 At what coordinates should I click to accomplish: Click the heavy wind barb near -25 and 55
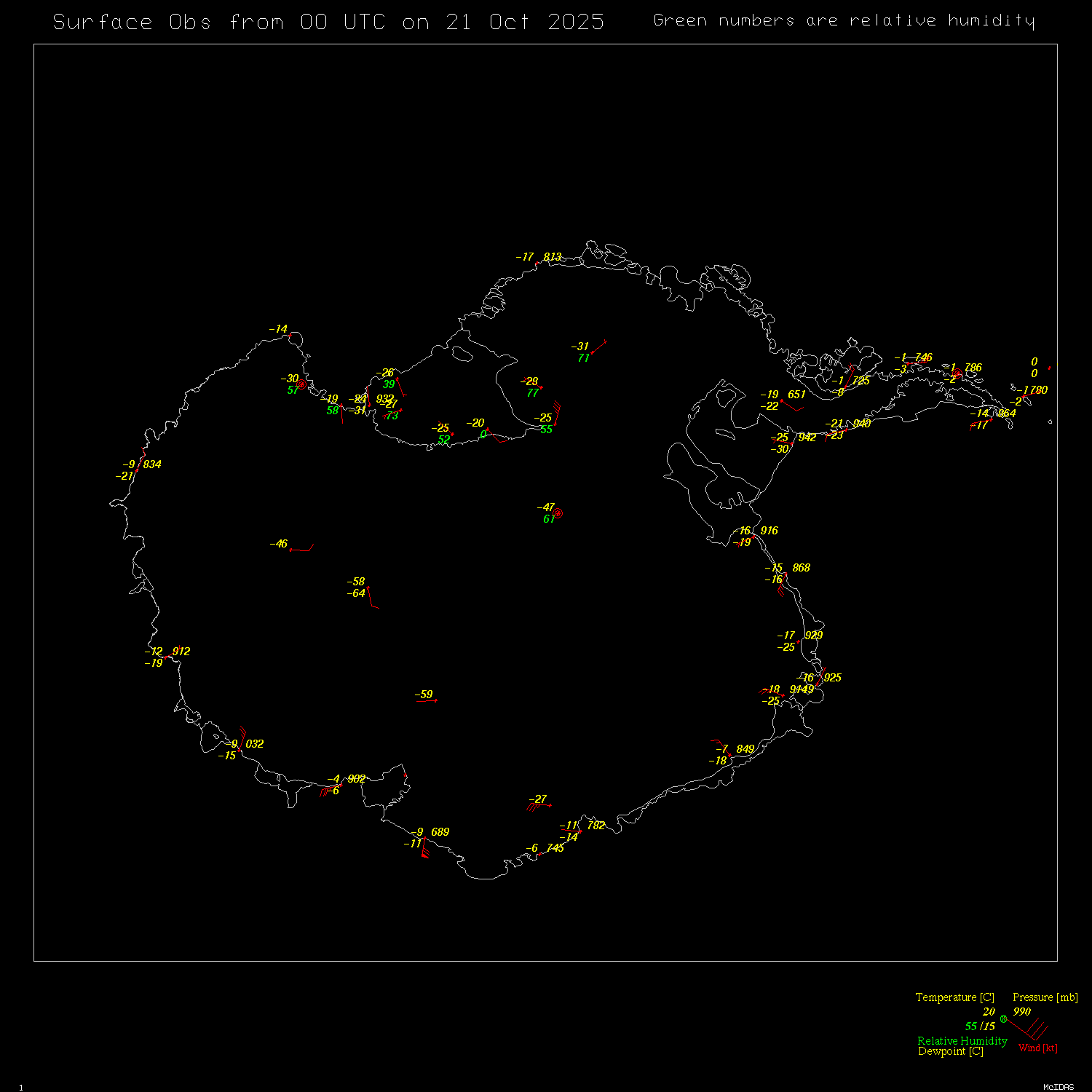[x=557, y=413]
